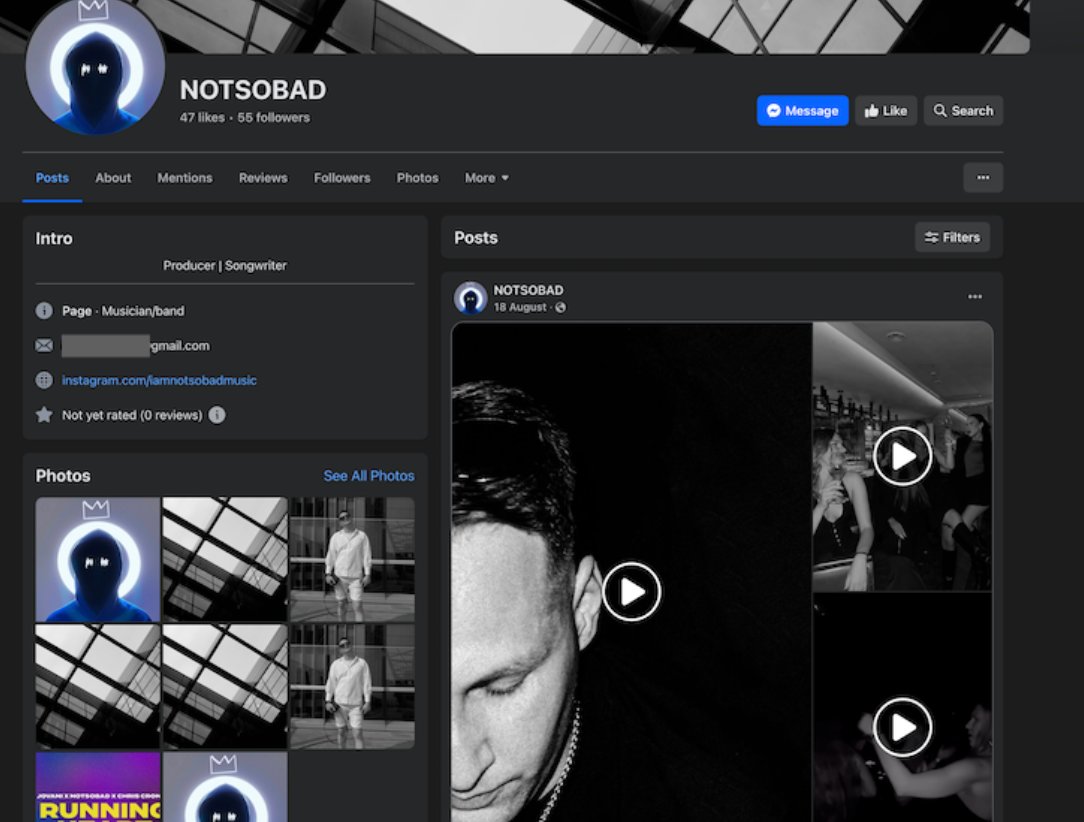Play the bar scene video
Viewport: 1084px width, 822px height.
pos(902,456)
